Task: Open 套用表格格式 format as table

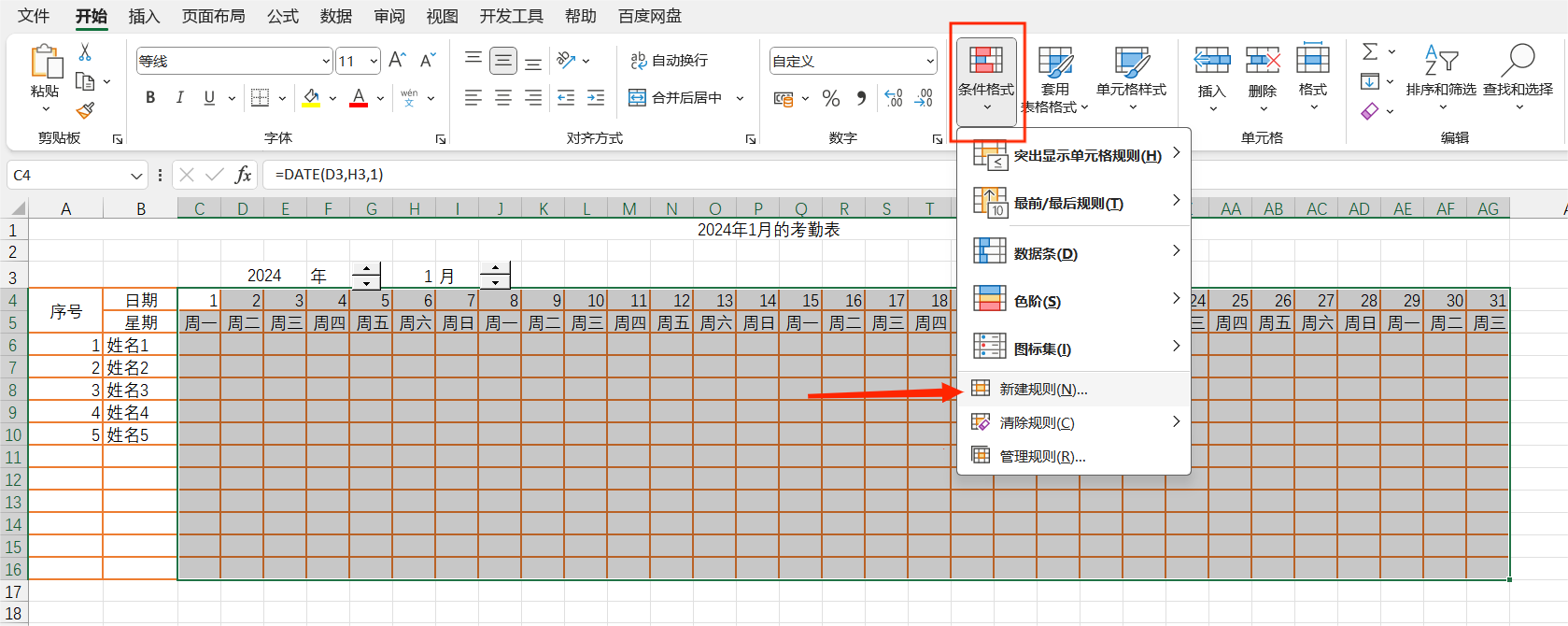Action: coord(1055,80)
